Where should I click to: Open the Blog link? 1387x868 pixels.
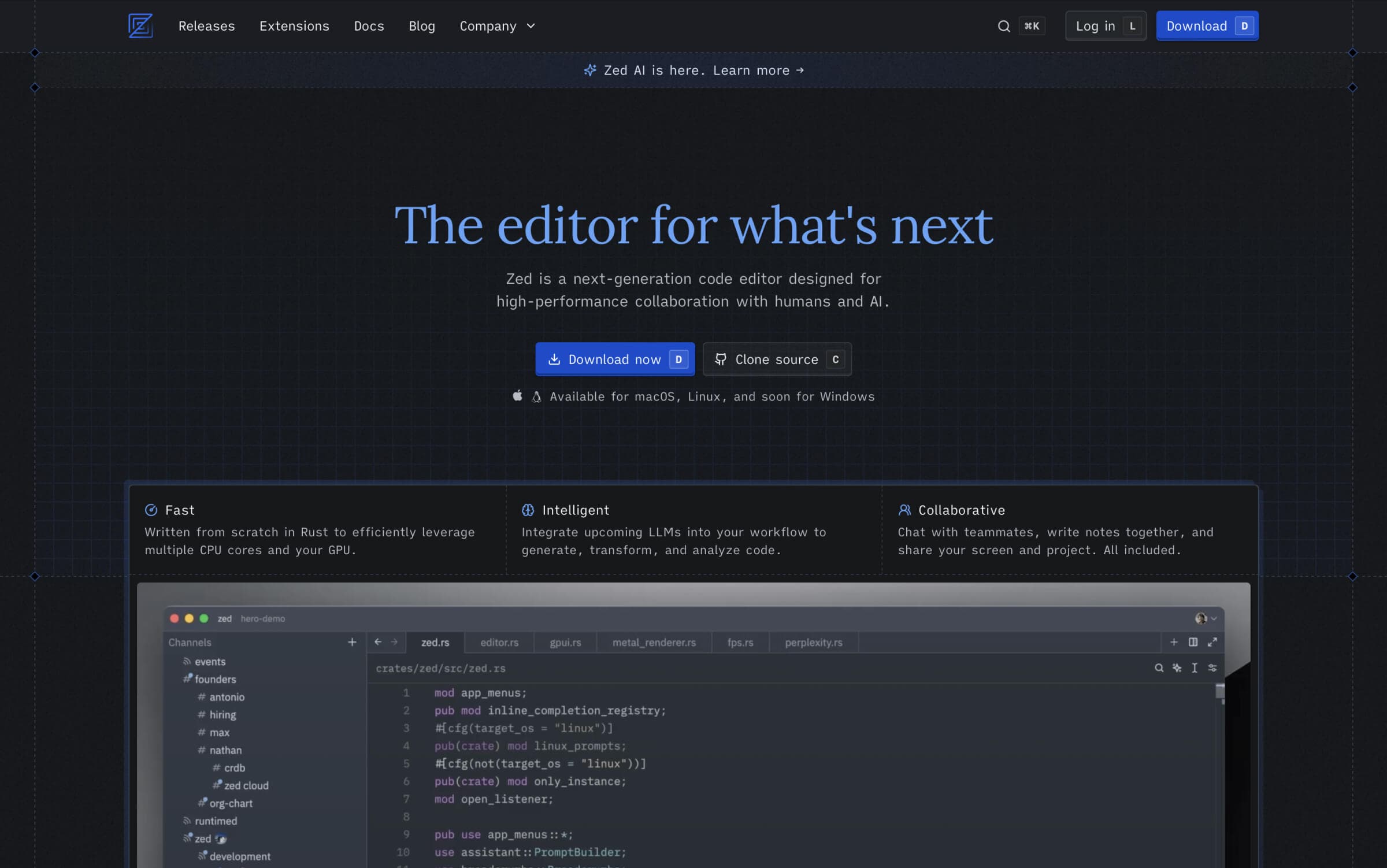pos(422,26)
